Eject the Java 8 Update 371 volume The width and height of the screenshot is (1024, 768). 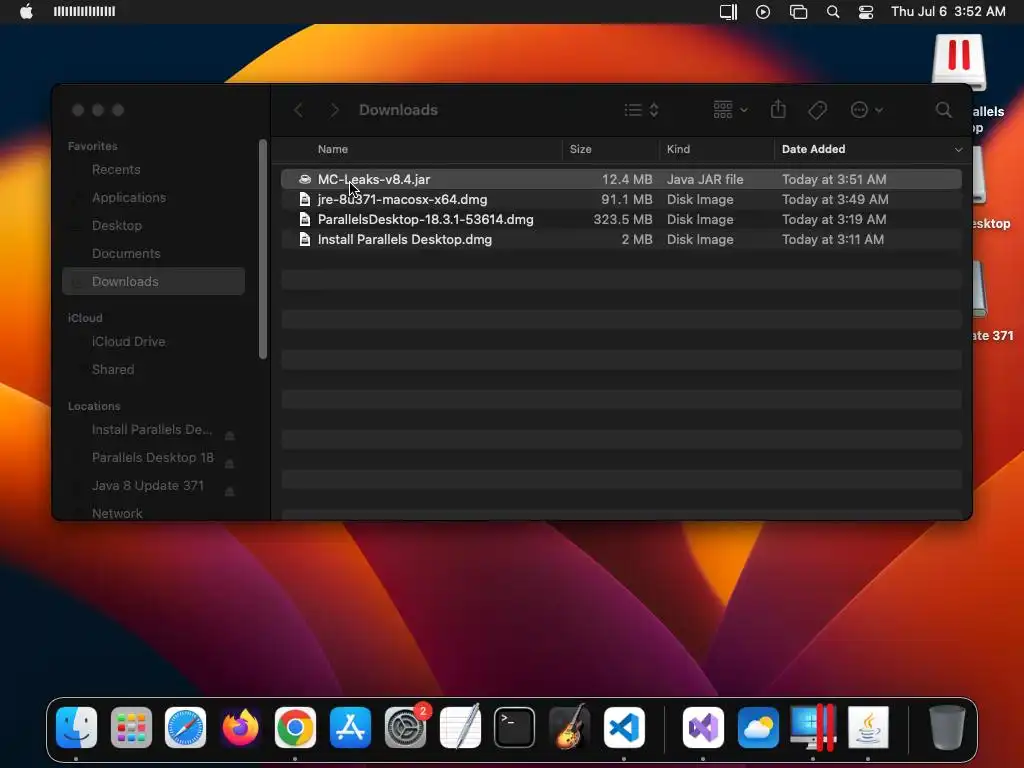tap(230, 491)
